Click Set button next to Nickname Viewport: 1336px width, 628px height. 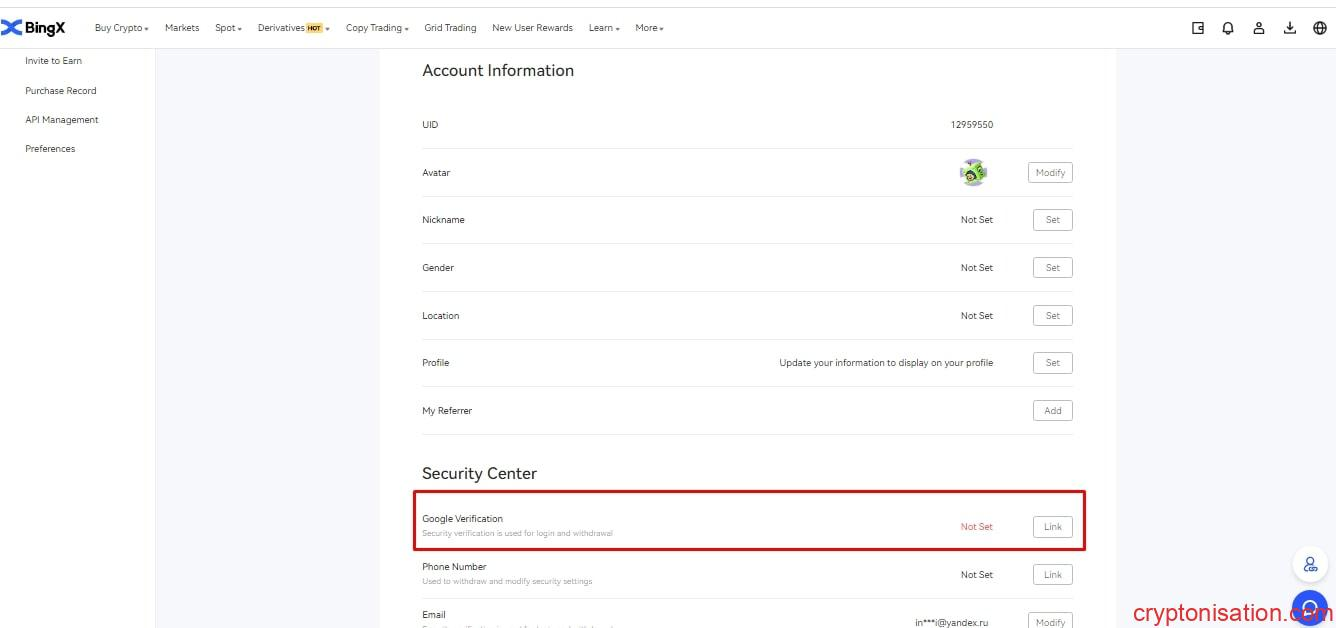tap(1052, 220)
